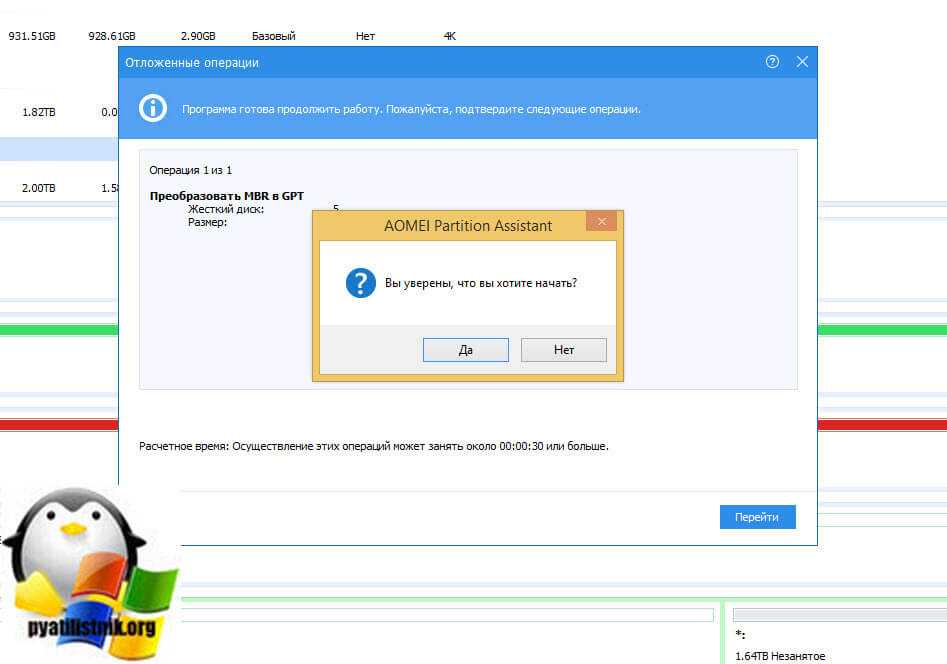Click the help question-mark icon in Отложенные операции
Viewport: 947px width, 664px height.
[x=772, y=62]
